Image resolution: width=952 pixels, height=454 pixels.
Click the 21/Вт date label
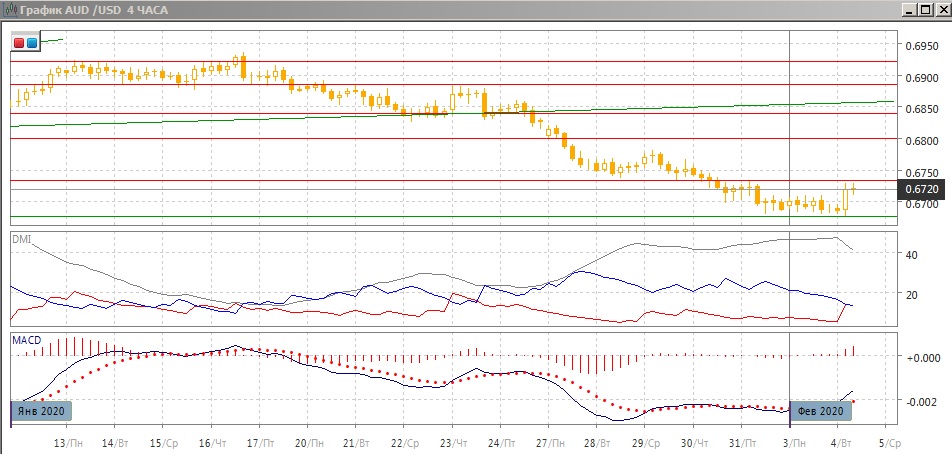click(356, 441)
